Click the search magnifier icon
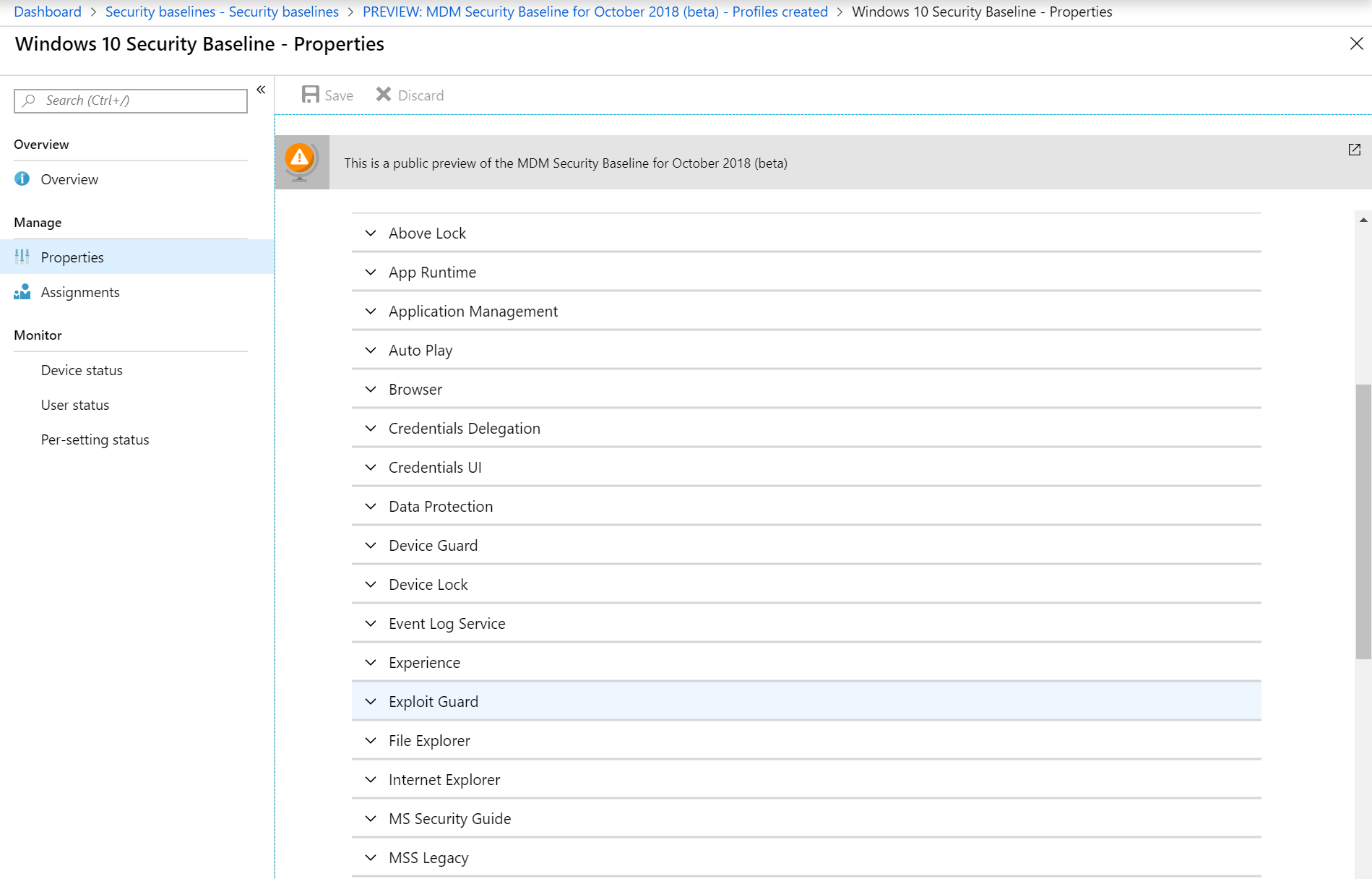Viewport: 1372px width, 879px height. (x=29, y=100)
